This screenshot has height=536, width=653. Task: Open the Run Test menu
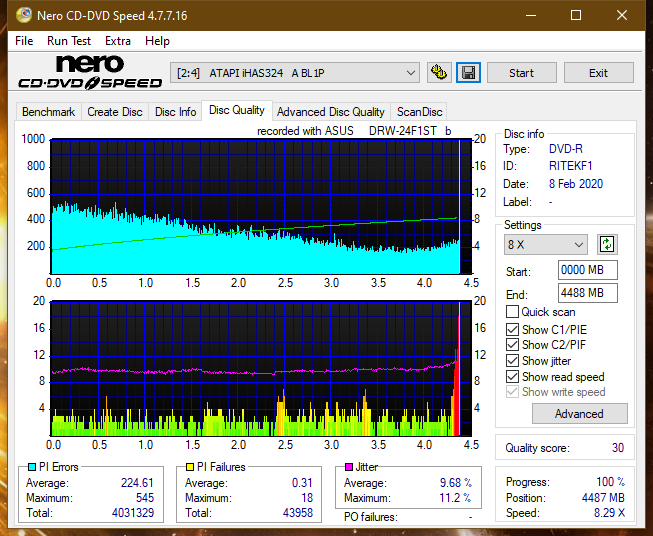pyautogui.click(x=69, y=41)
